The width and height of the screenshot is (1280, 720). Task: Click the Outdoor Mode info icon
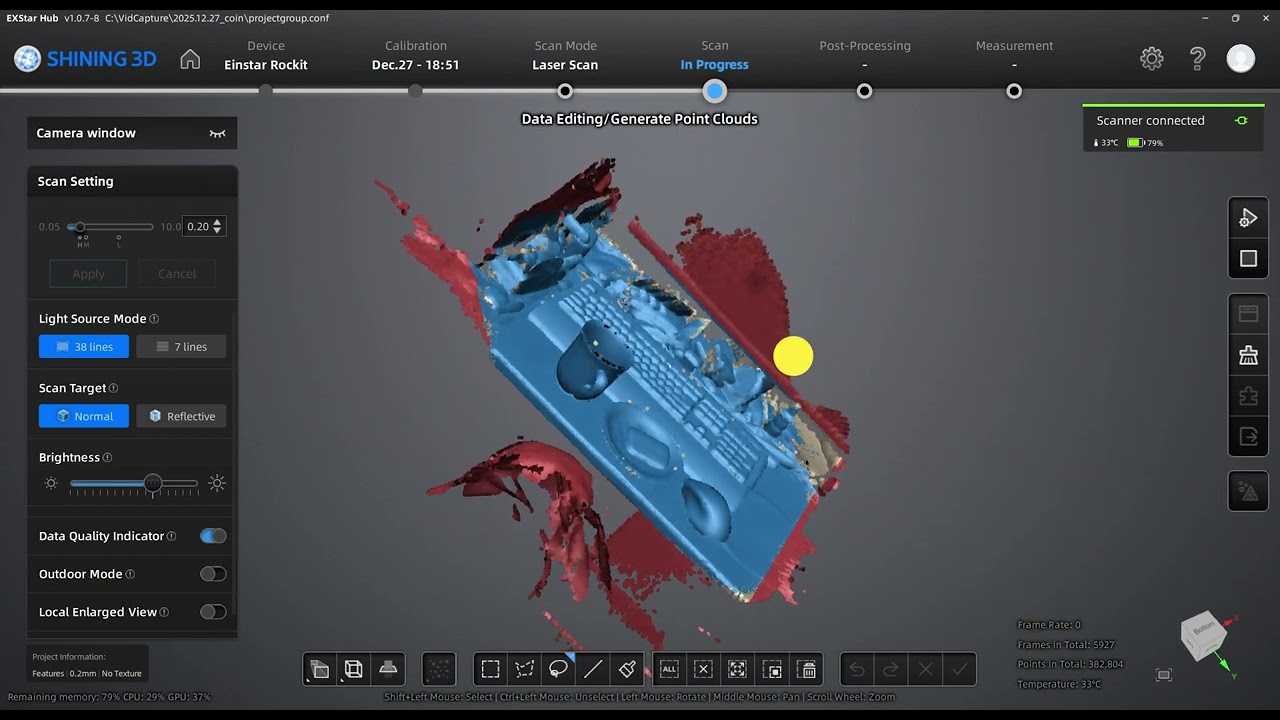click(130, 574)
